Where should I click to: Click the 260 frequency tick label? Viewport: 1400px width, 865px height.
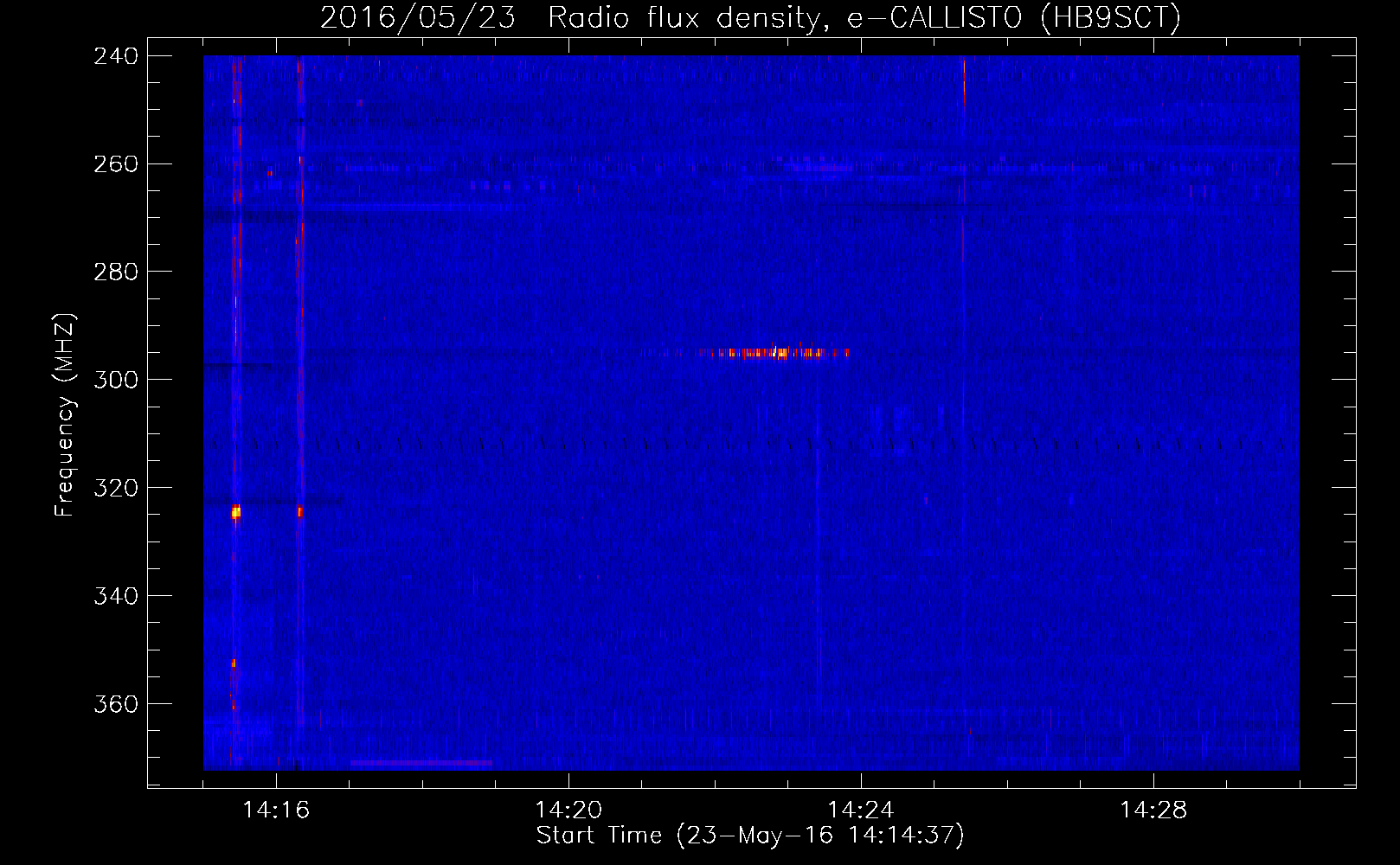coord(116,164)
